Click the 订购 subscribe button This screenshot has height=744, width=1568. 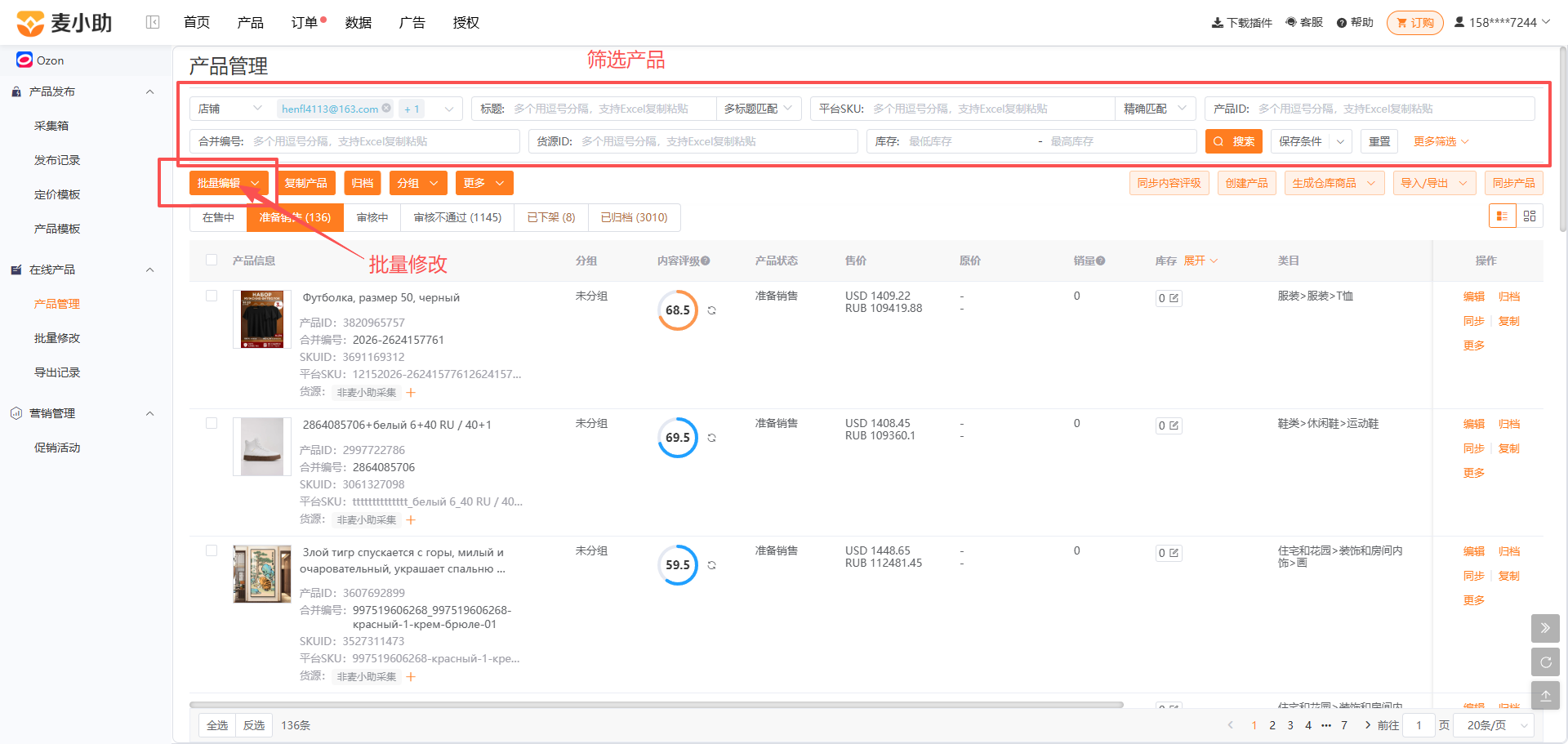click(x=1415, y=23)
